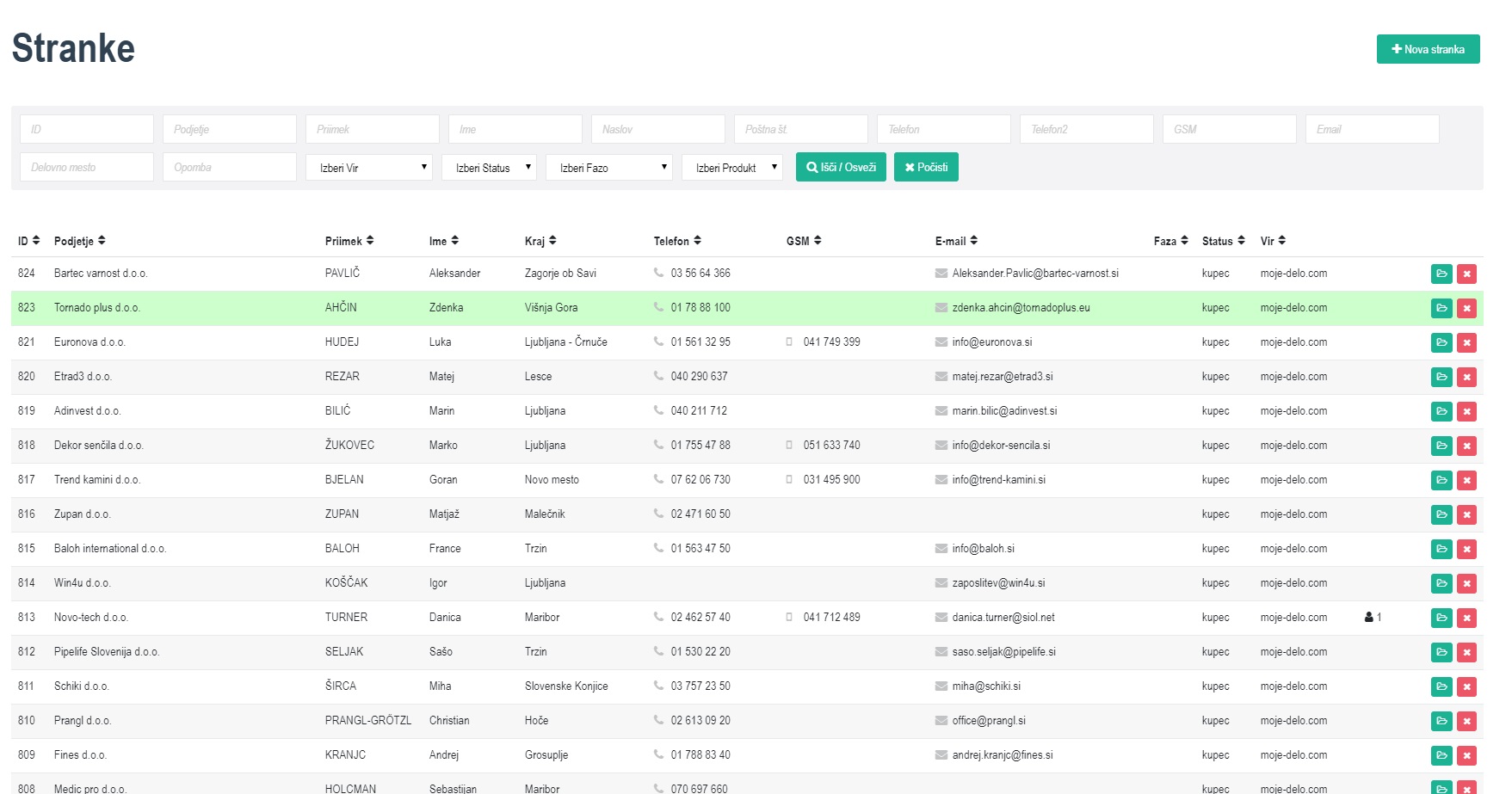Delete the Prangl d.o.o. row via its red X
1512x794 pixels.
pyautogui.click(x=1467, y=721)
